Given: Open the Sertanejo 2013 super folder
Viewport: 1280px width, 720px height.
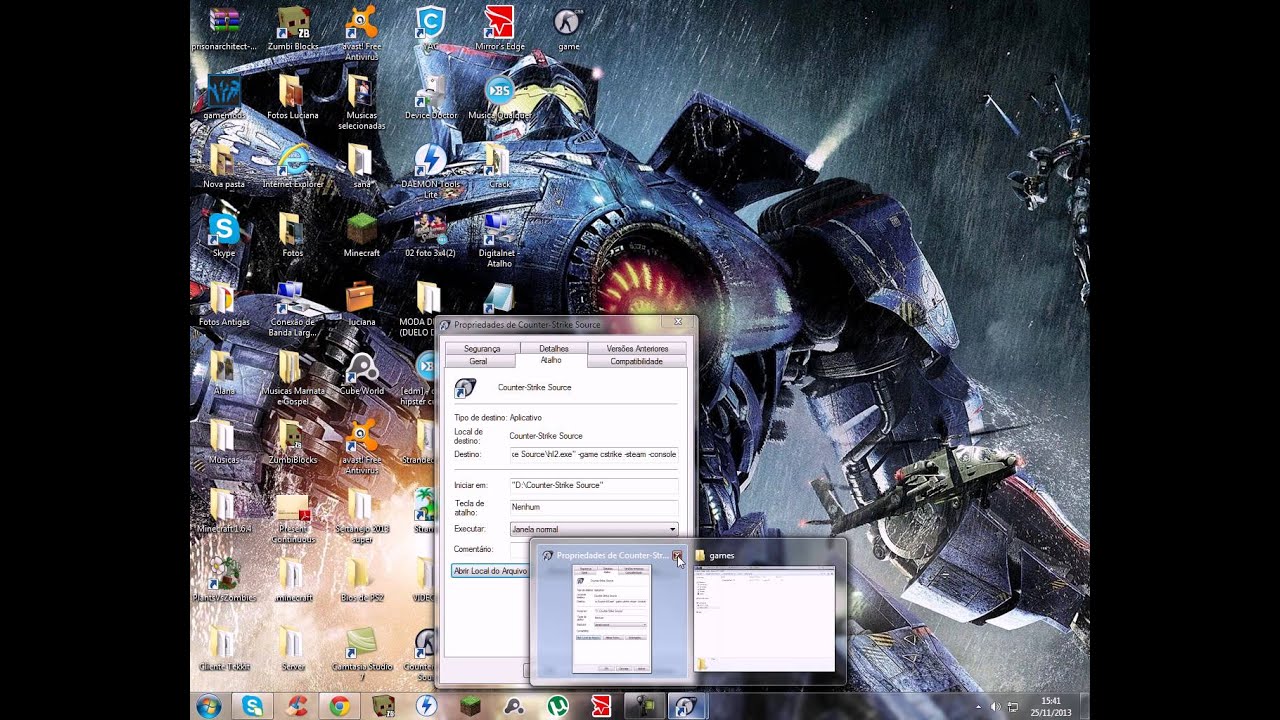Looking at the screenshot, I should (x=361, y=516).
